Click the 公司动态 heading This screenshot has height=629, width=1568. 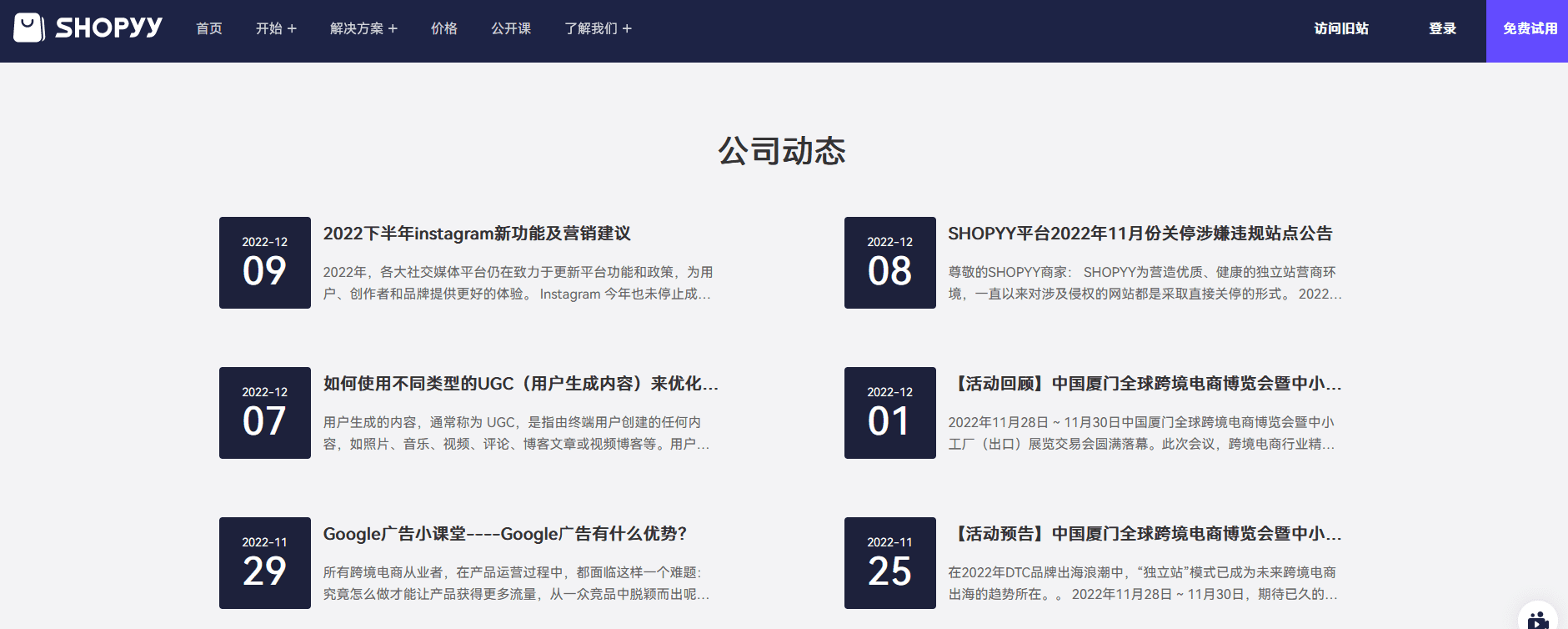782,151
